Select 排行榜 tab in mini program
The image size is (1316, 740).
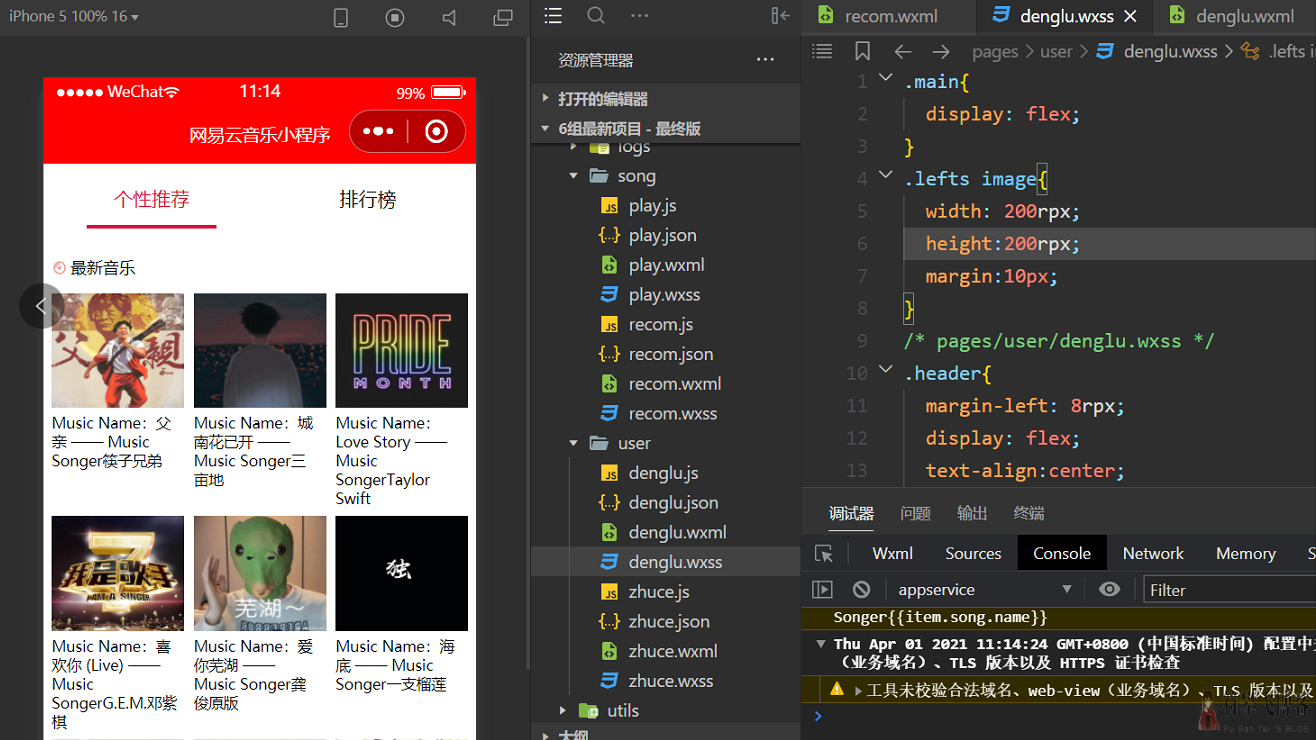point(367,199)
